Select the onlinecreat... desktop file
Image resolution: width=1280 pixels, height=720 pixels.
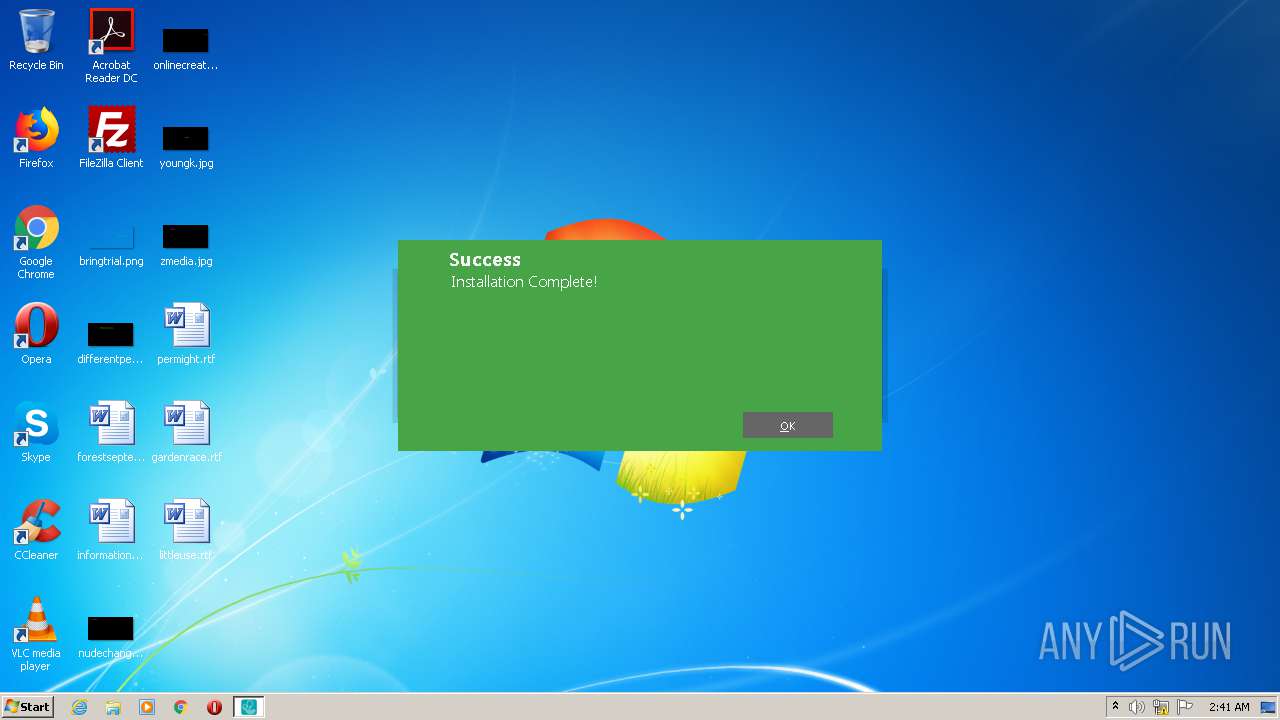coord(185,48)
